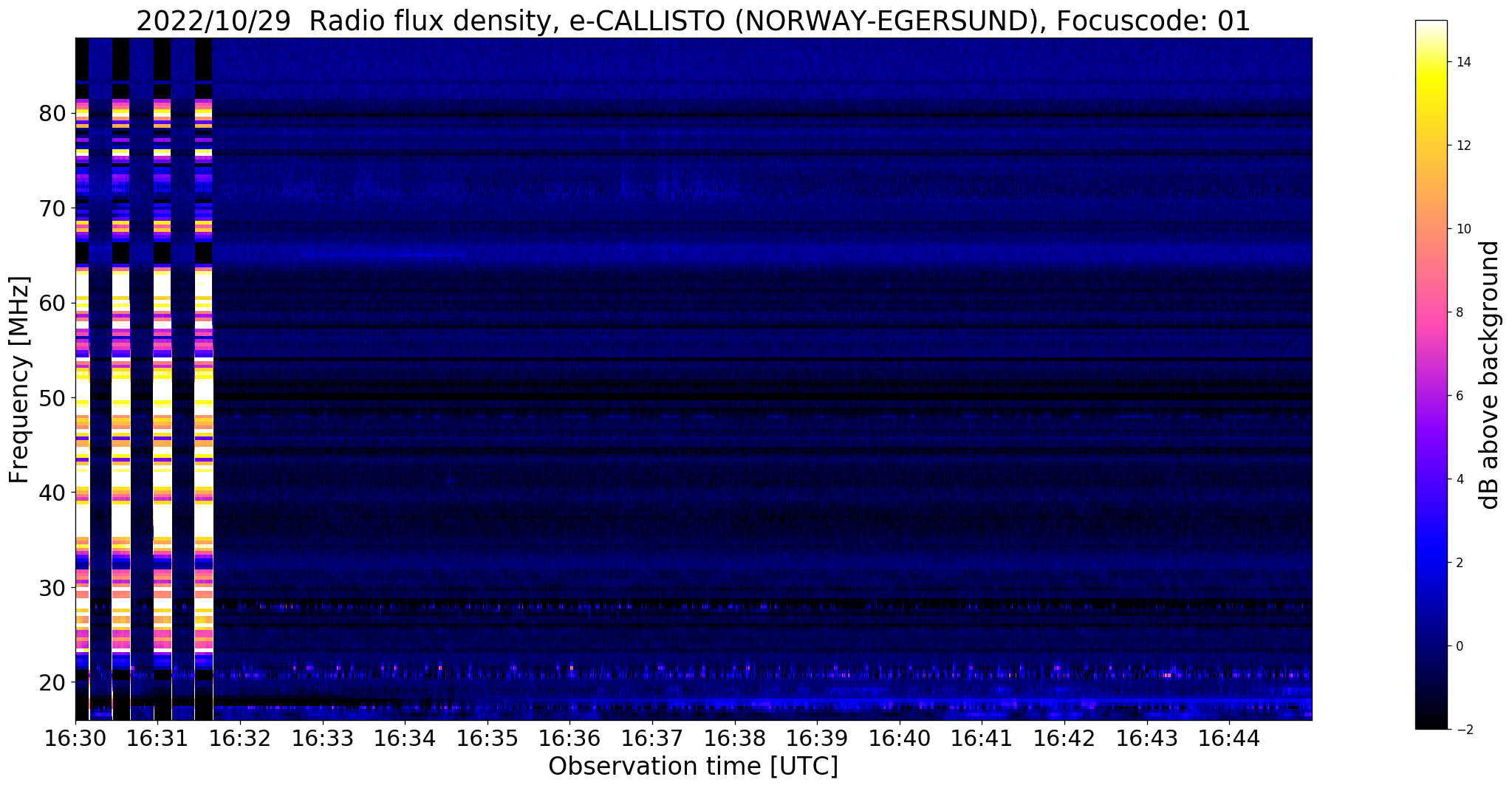Click the 80 MHz frequency tick label
Viewport: 1512px width, 788px height.
tap(53, 114)
